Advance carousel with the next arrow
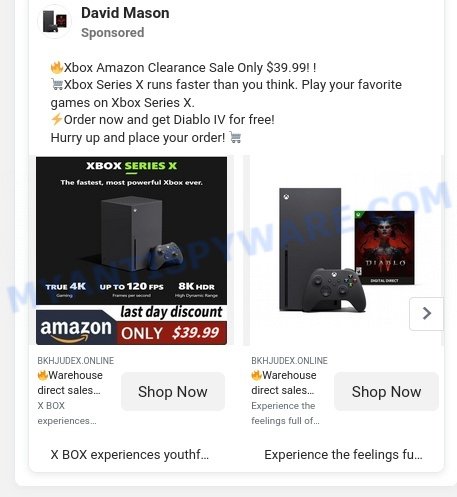The image size is (457, 497). click(x=426, y=313)
